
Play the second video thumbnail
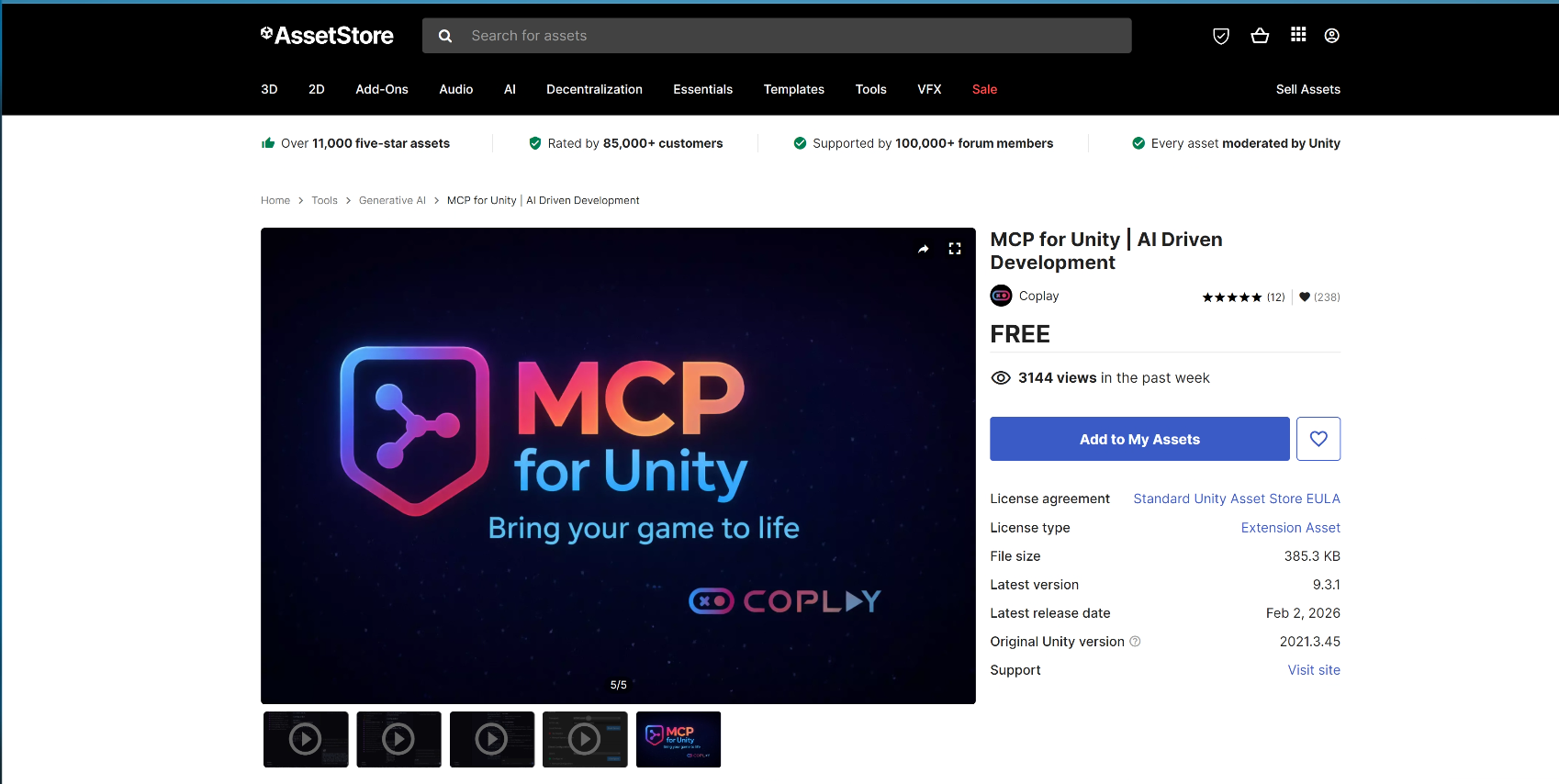click(398, 739)
